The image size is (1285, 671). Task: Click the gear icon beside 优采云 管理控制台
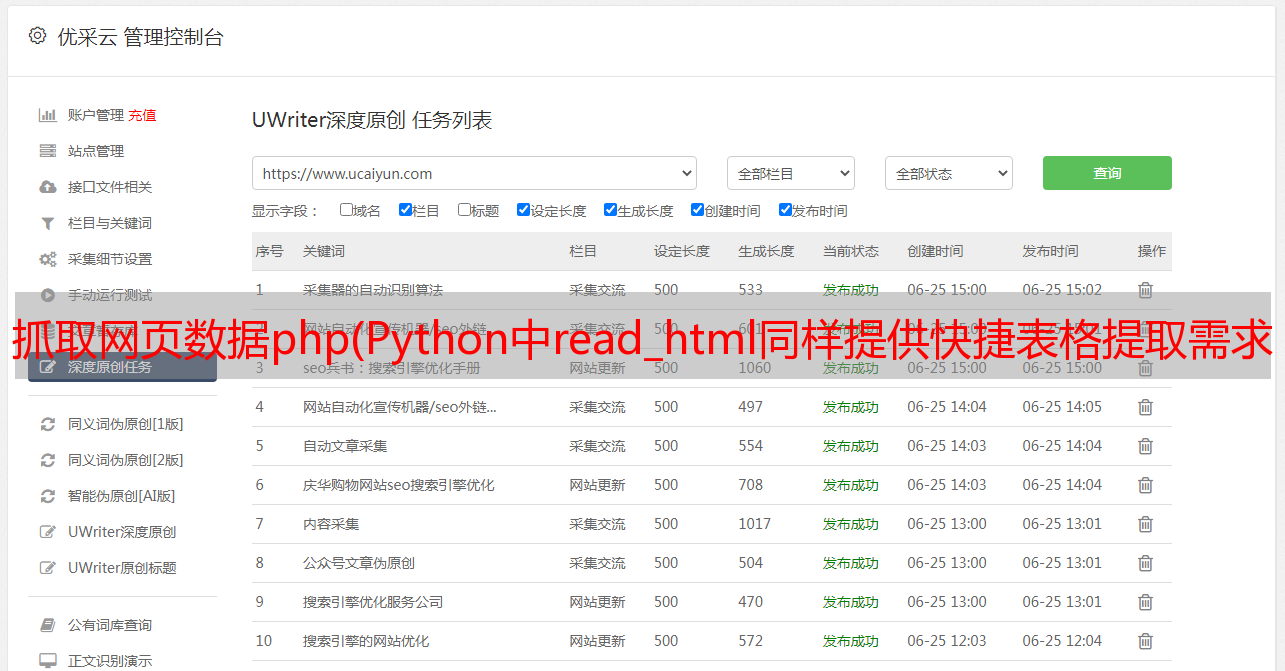coord(37,36)
